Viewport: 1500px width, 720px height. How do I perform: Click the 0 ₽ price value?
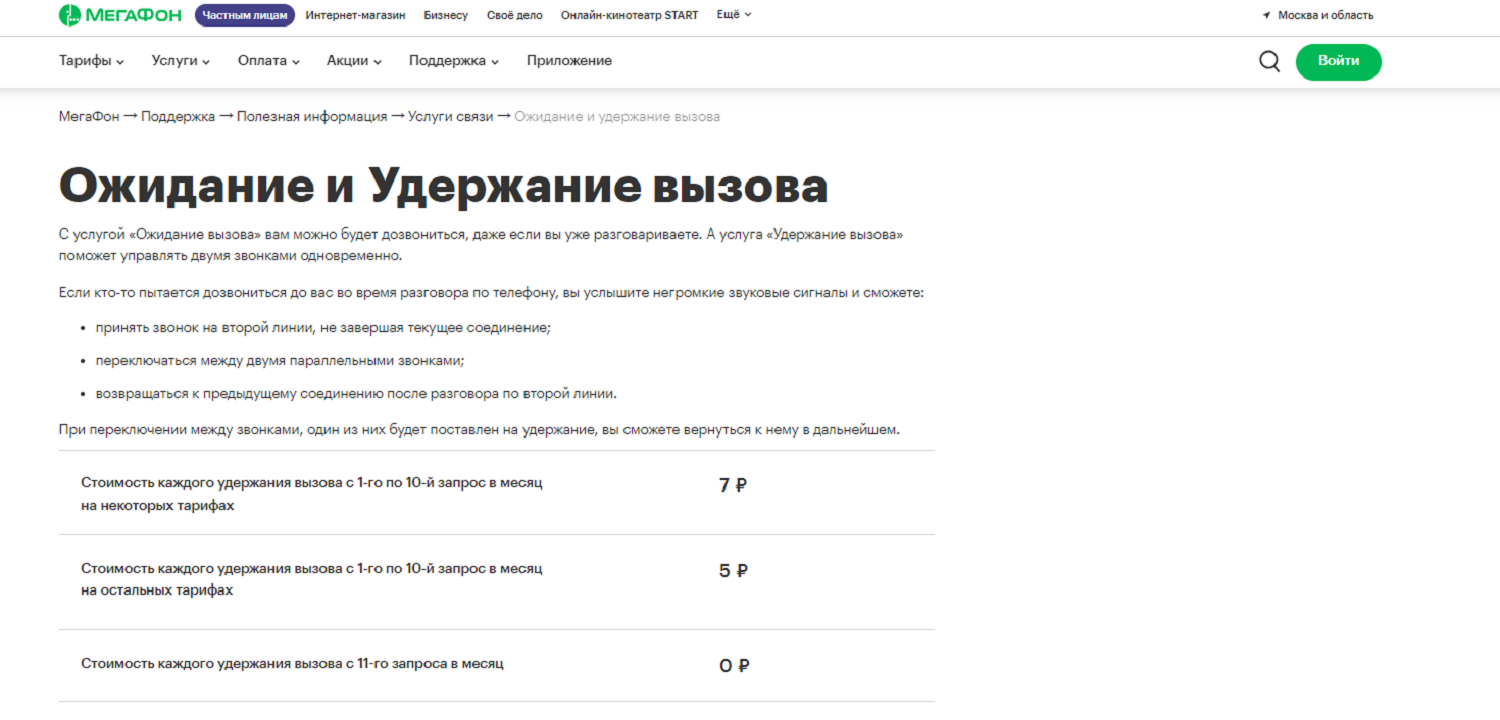pos(734,665)
